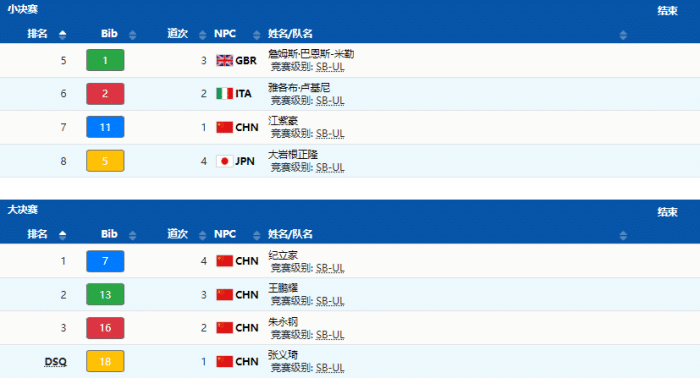This screenshot has width=700, height=378.
Task: Click red bib 16 badge
Action: point(105,328)
